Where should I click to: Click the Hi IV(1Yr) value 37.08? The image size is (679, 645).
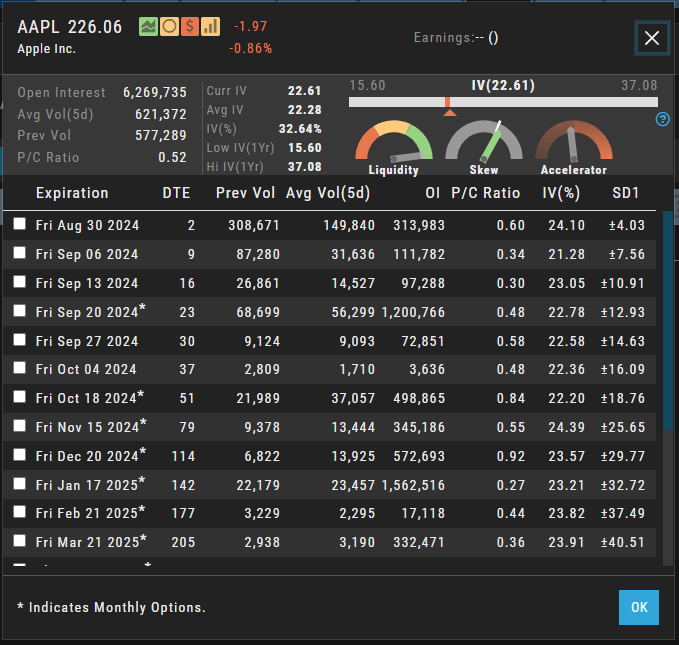tap(304, 167)
